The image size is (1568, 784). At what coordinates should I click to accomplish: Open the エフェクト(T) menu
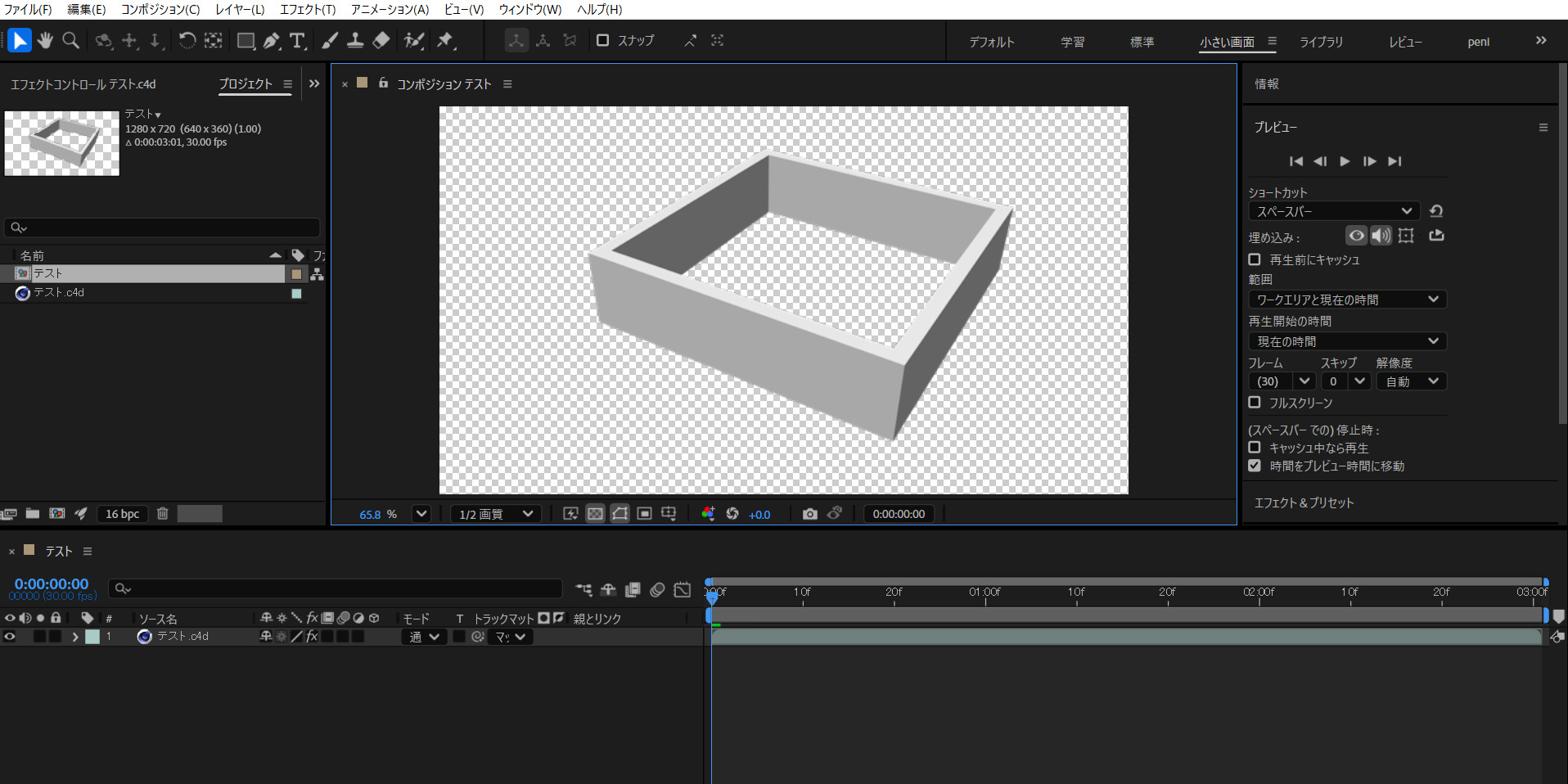click(x=308, y=9)
